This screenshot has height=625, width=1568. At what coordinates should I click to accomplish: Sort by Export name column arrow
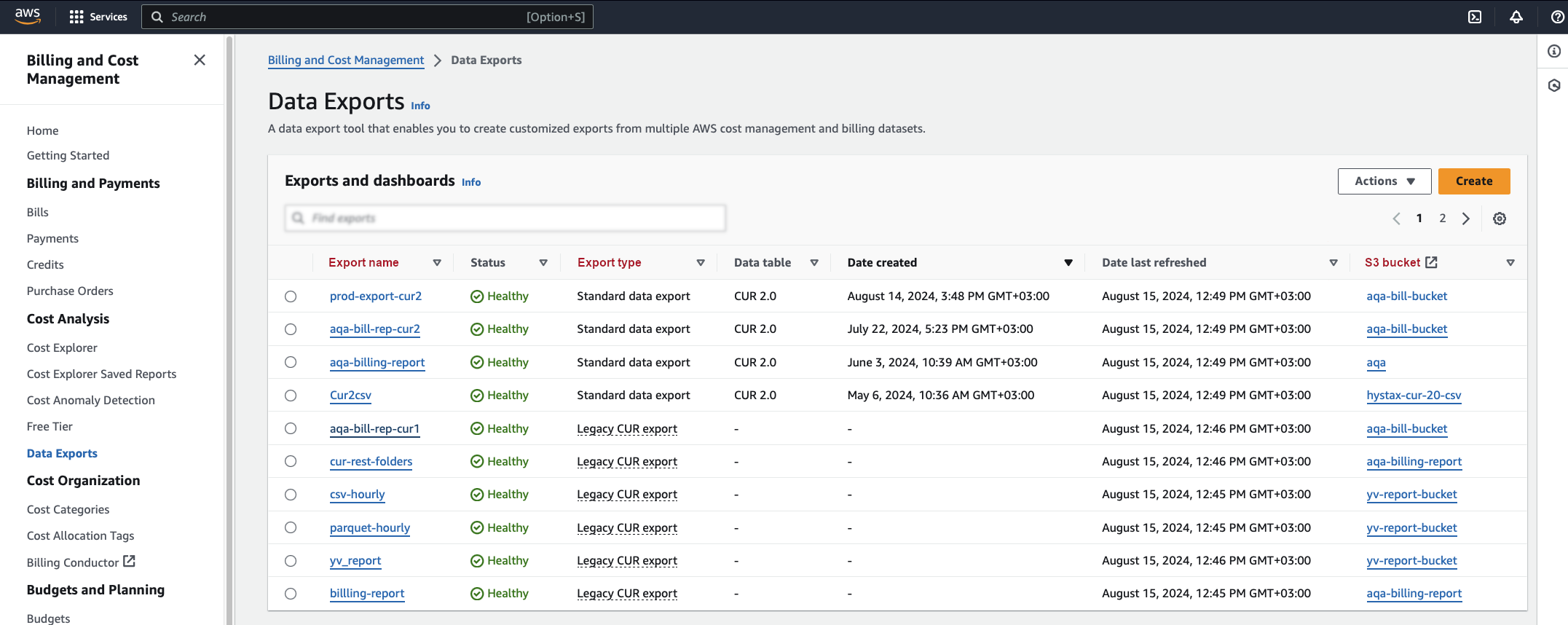click(437, 263)
